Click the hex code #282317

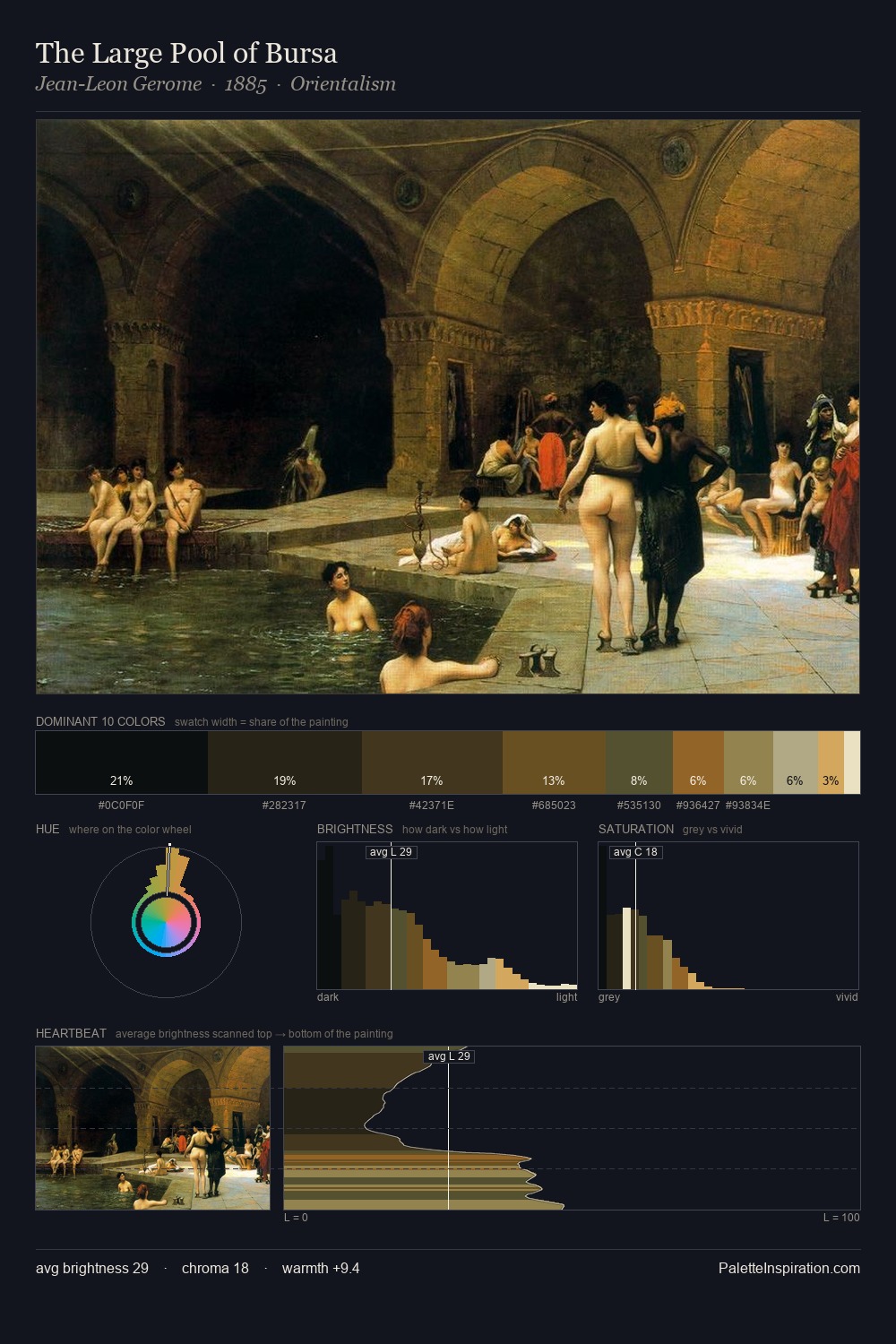tap(284, 806)
